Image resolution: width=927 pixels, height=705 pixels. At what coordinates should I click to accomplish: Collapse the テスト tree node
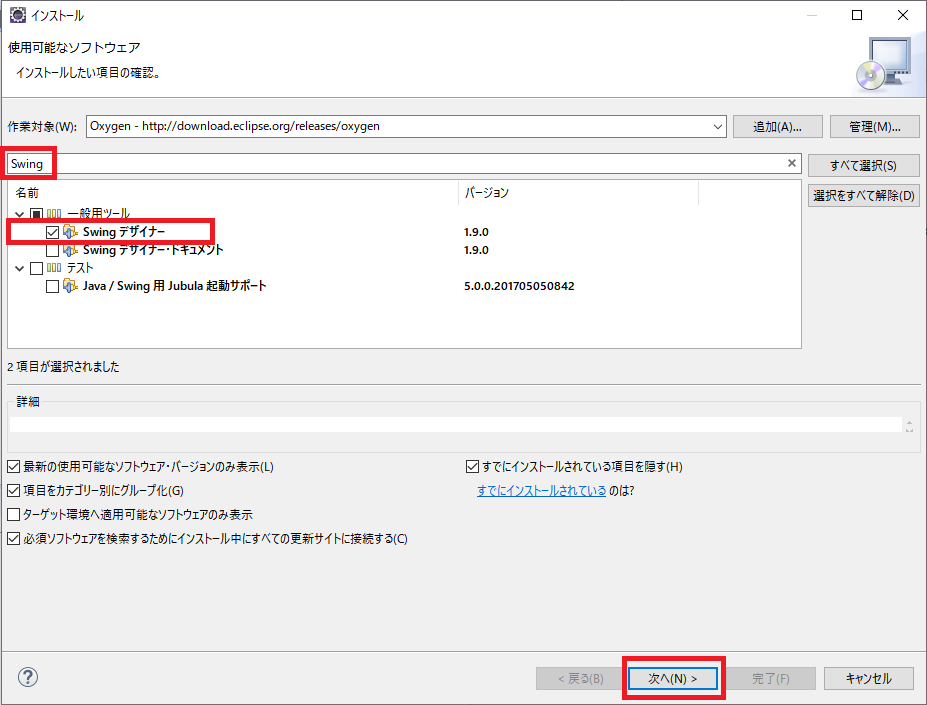[x=20, y=269]
